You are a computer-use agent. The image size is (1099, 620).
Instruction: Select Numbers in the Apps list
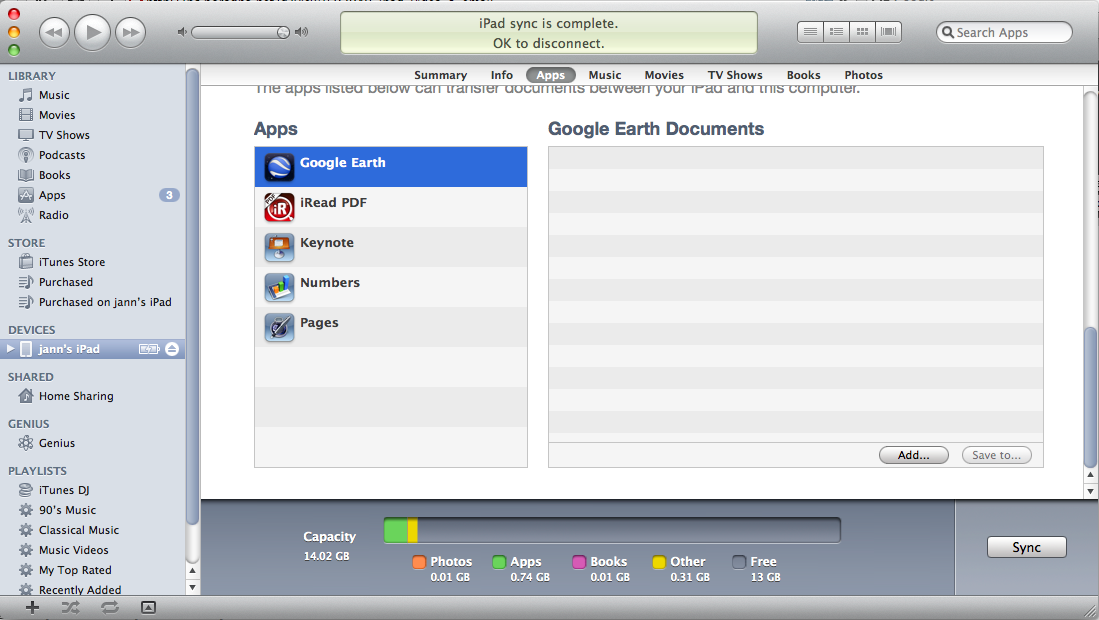(x=390, y=287)
